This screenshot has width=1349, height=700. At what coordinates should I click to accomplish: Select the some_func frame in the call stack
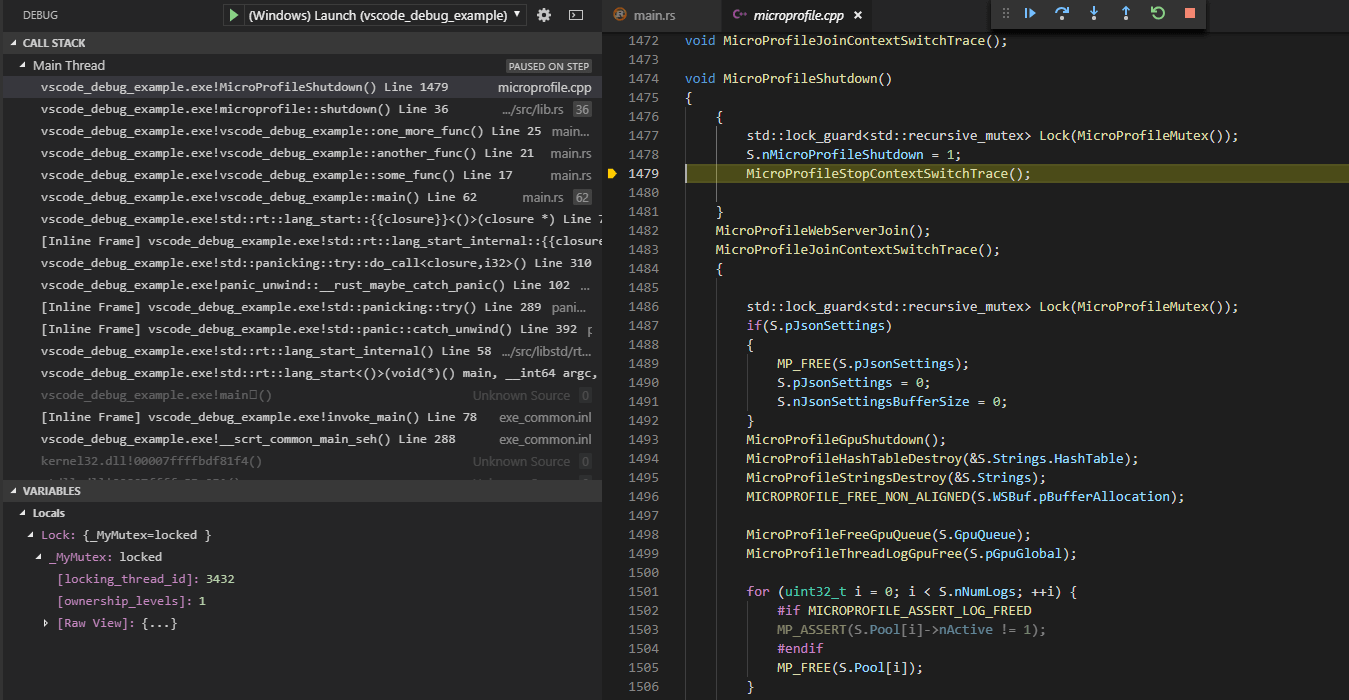[300, 175]
